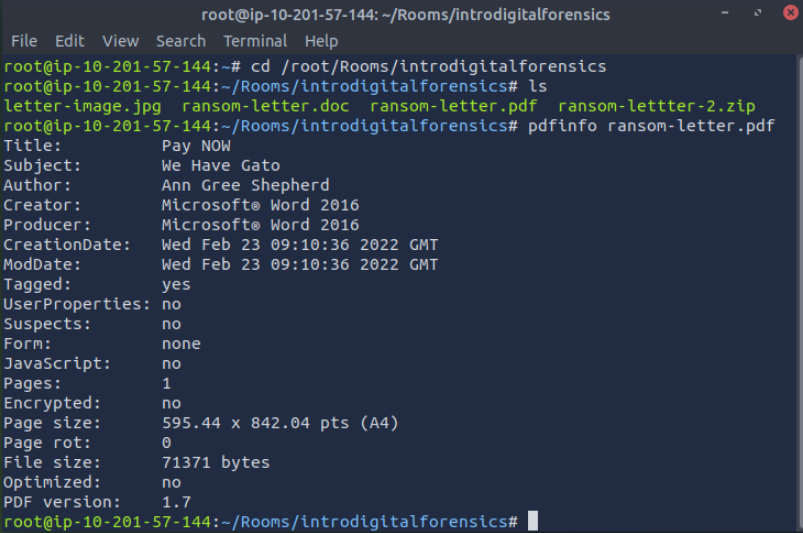Click the cursor block at the prompt

pyautogui.click(x=533, y=521)
